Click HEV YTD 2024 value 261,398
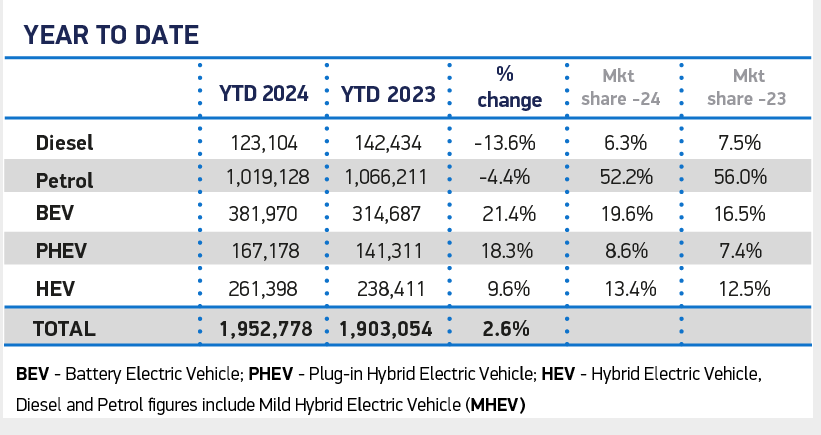The width and height of the screenshot is (821, 435). coord(262,289)
